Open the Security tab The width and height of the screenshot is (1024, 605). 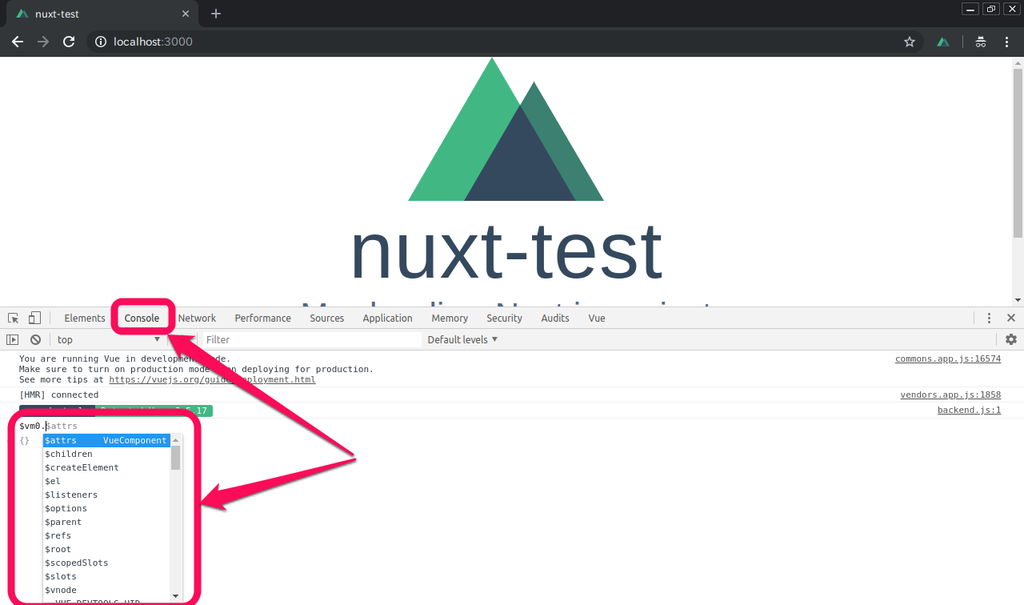point(504,318)
